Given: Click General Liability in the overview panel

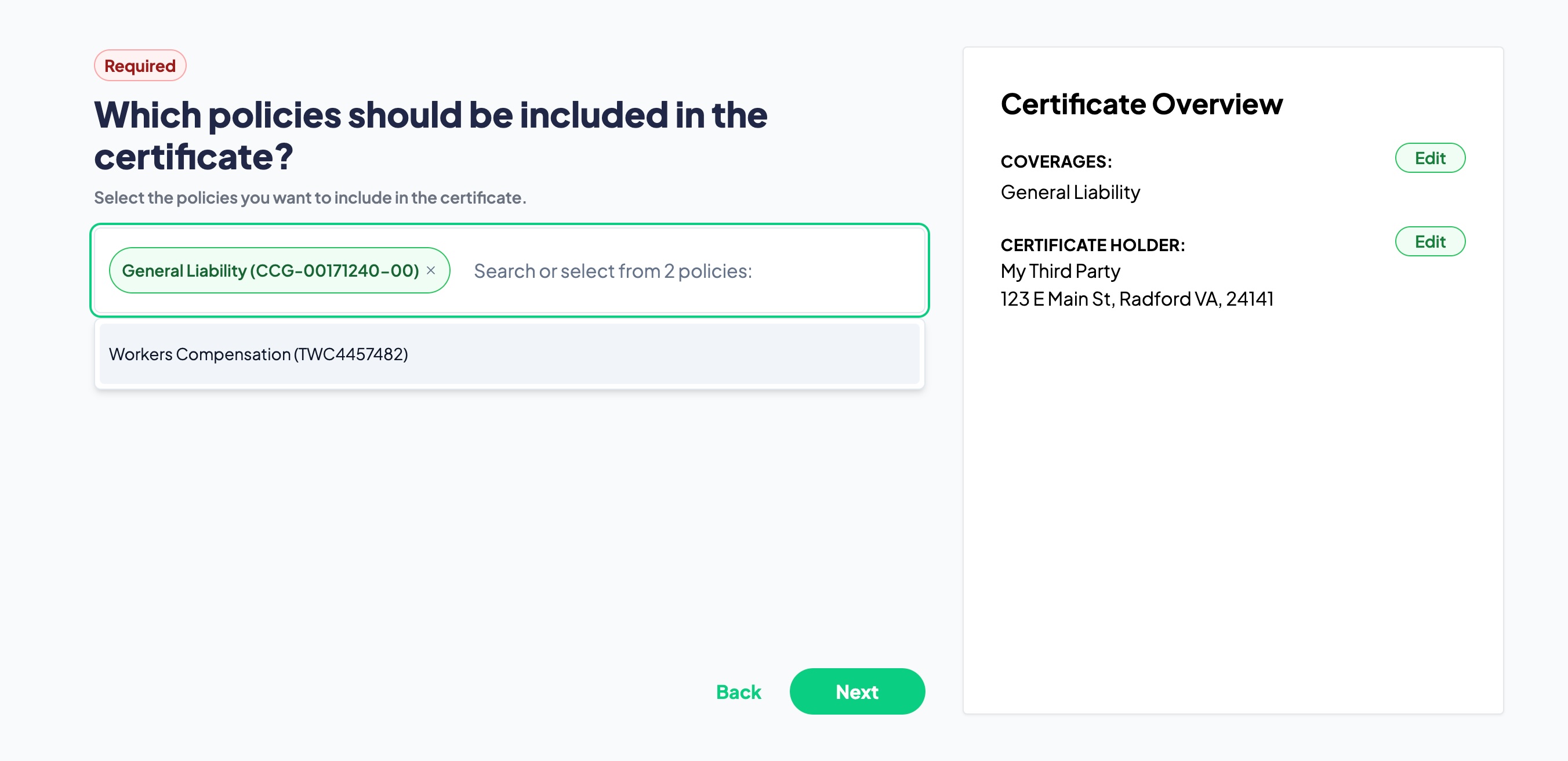Looking at the screenshot, I should [1070, 193].
